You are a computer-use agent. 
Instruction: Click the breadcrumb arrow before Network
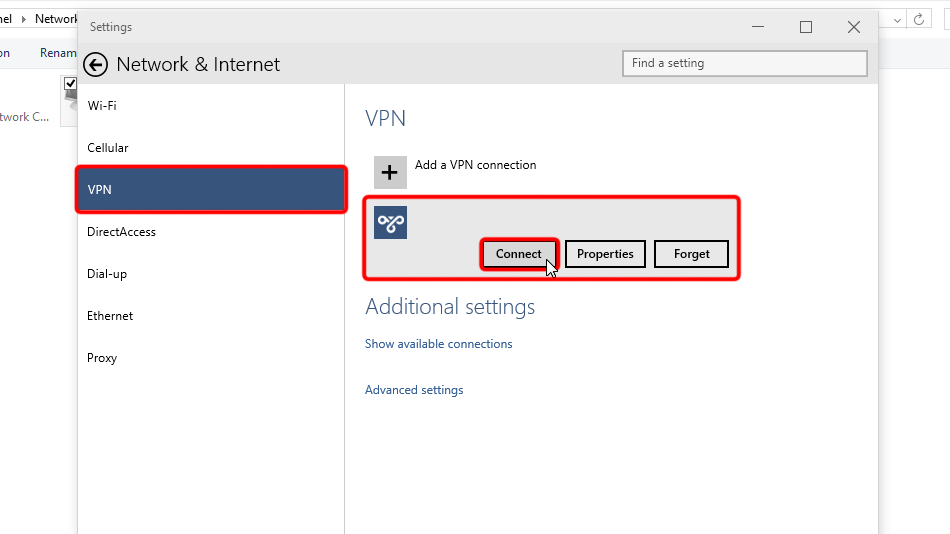click(x=25, y=19)
